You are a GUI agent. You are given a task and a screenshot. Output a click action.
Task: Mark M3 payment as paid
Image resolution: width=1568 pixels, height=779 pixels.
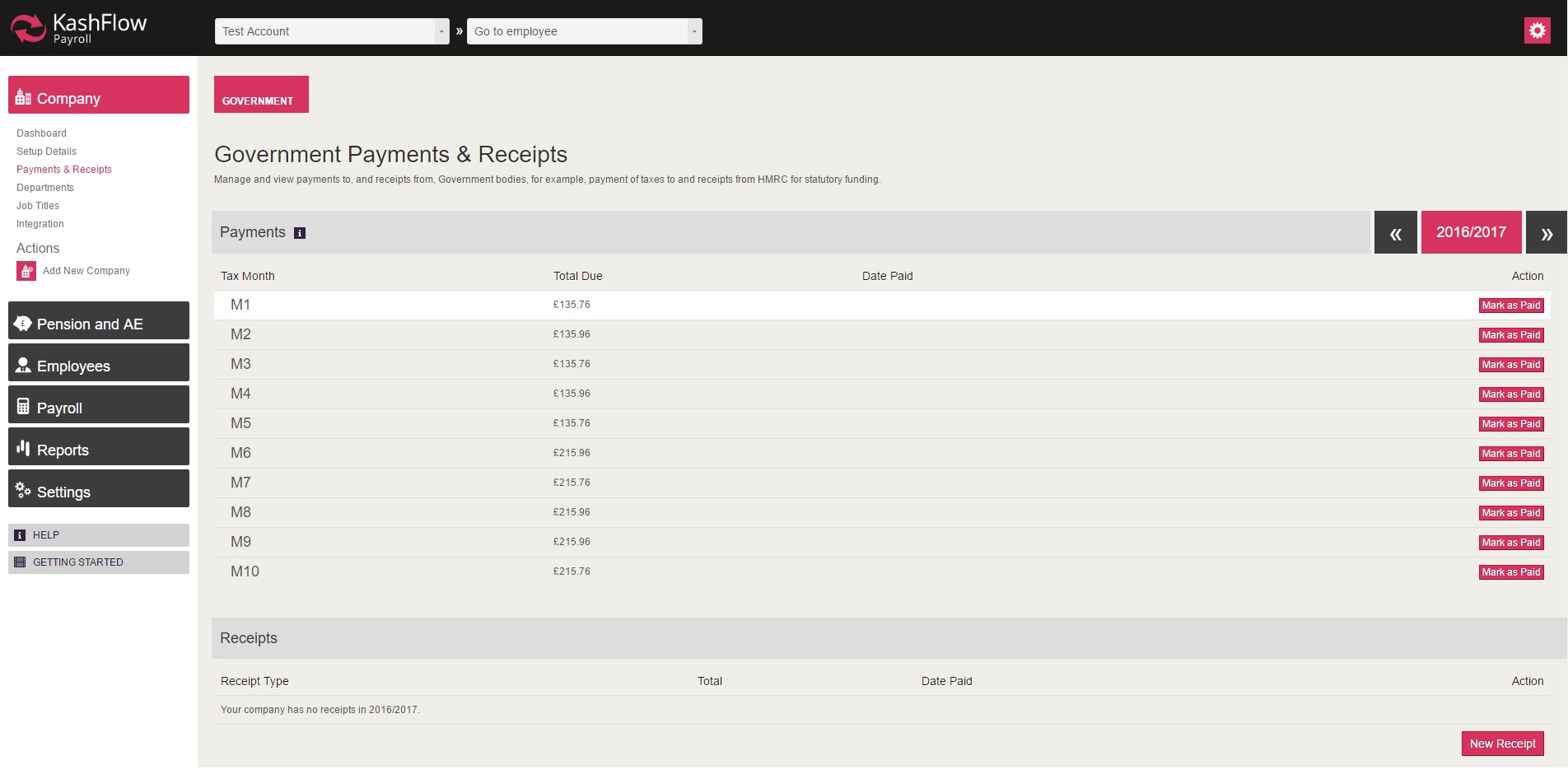1511,365
